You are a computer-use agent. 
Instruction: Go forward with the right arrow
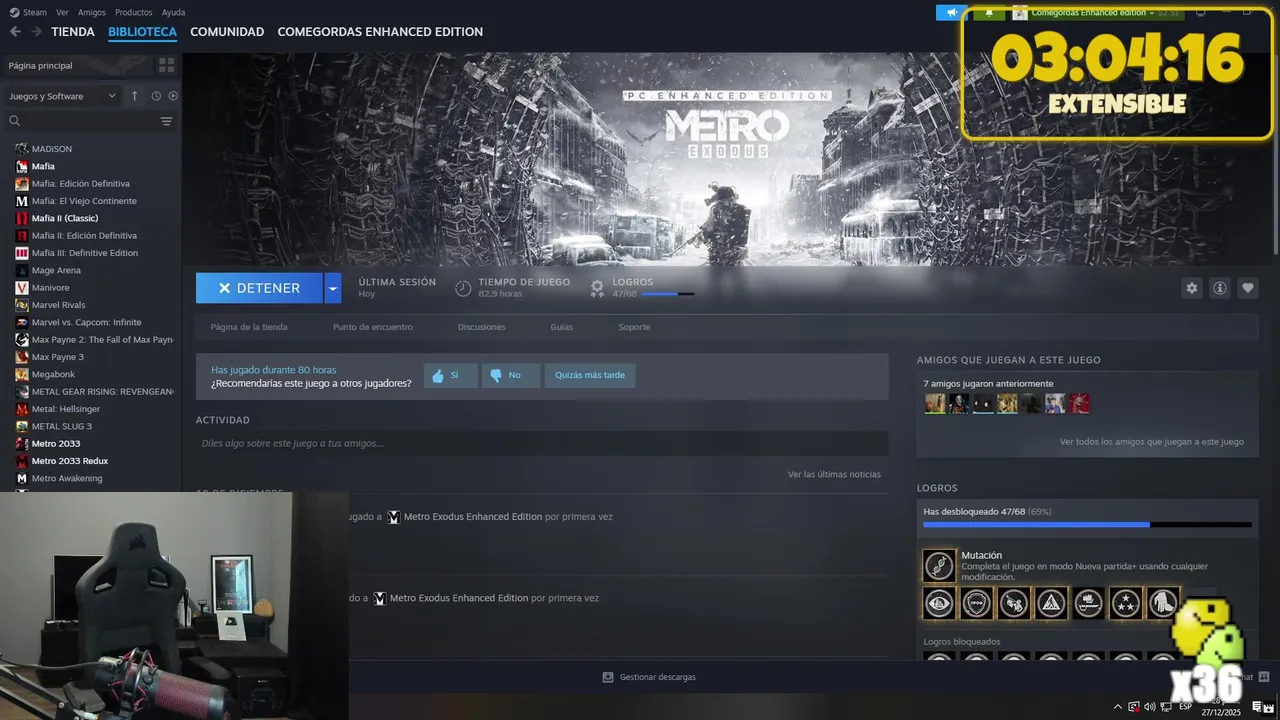(37, 32)
